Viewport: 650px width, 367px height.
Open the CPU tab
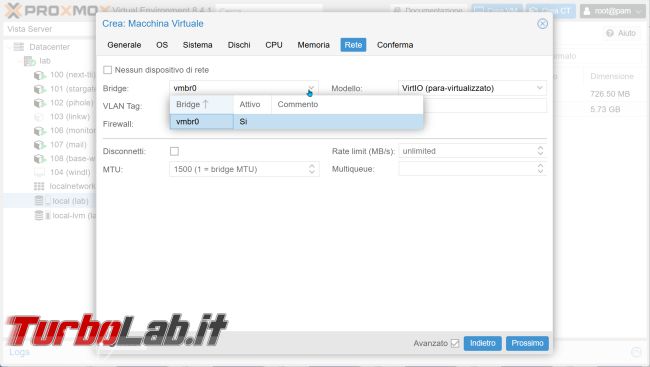click(x=274, y=45)
